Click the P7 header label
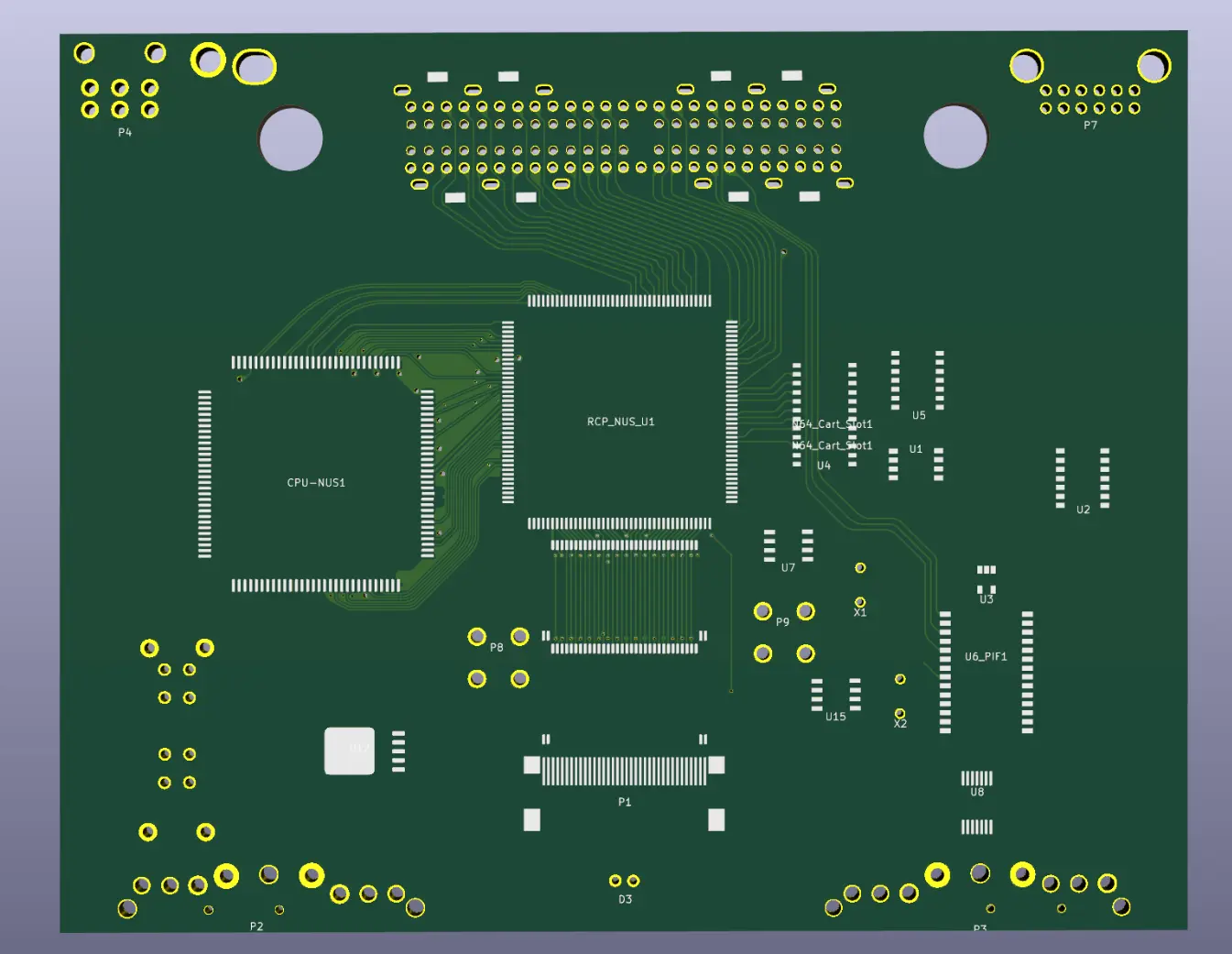This screenshot has width=1232, height=954. pyautogui.click(x=1090, y=126)
